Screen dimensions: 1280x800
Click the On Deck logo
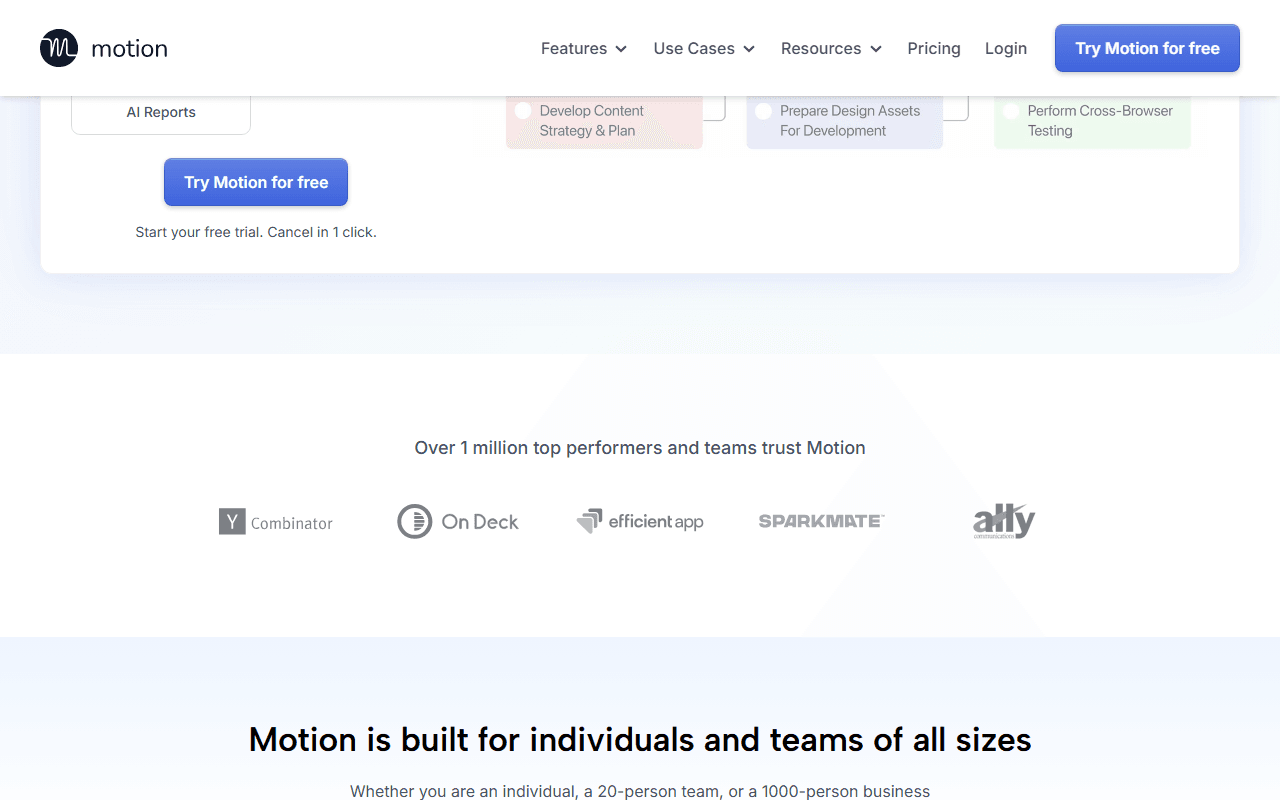point(458,522)
